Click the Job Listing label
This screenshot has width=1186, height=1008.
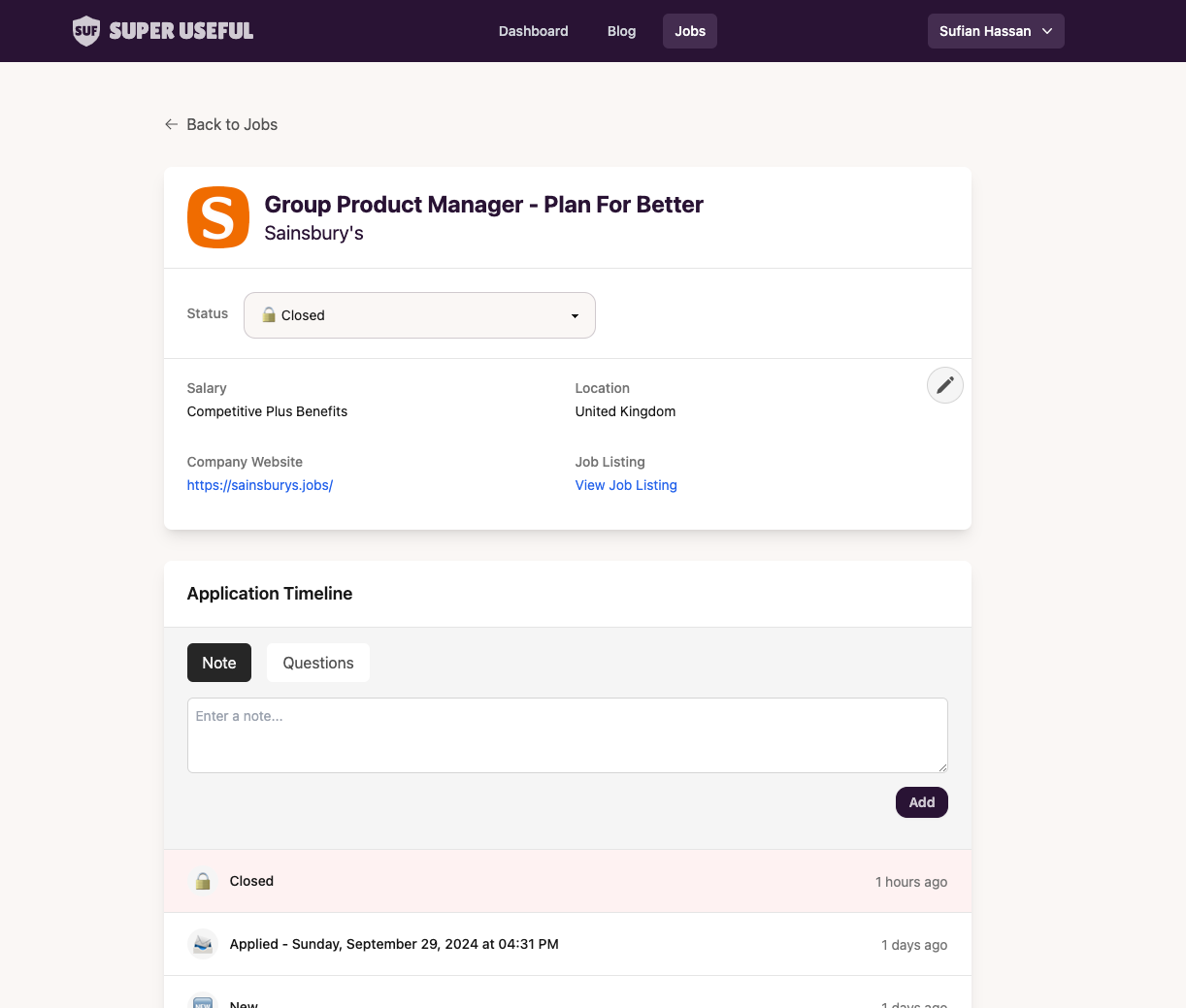[610, 462]
